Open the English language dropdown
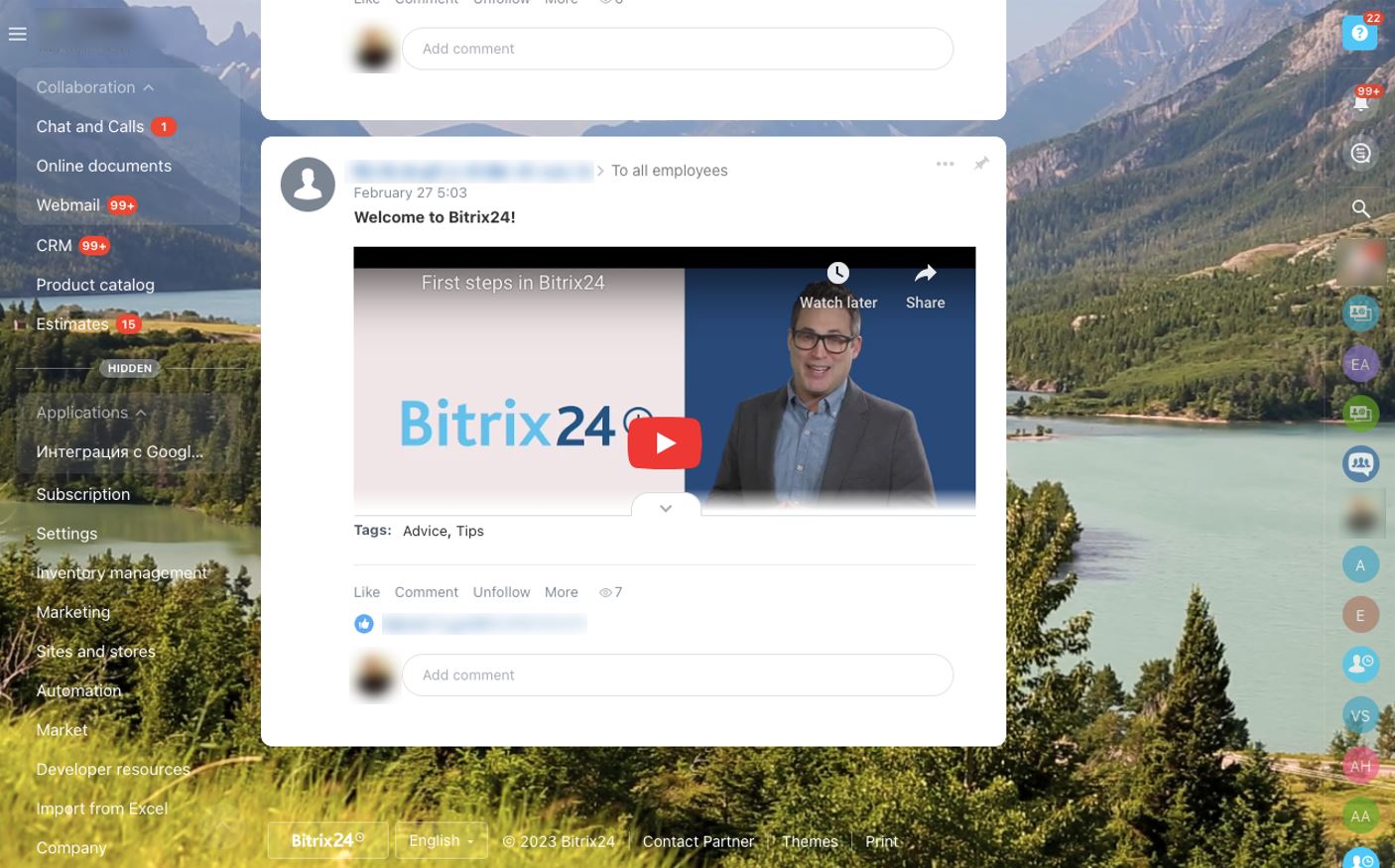 pyautogui.click(x=440, y=840)
